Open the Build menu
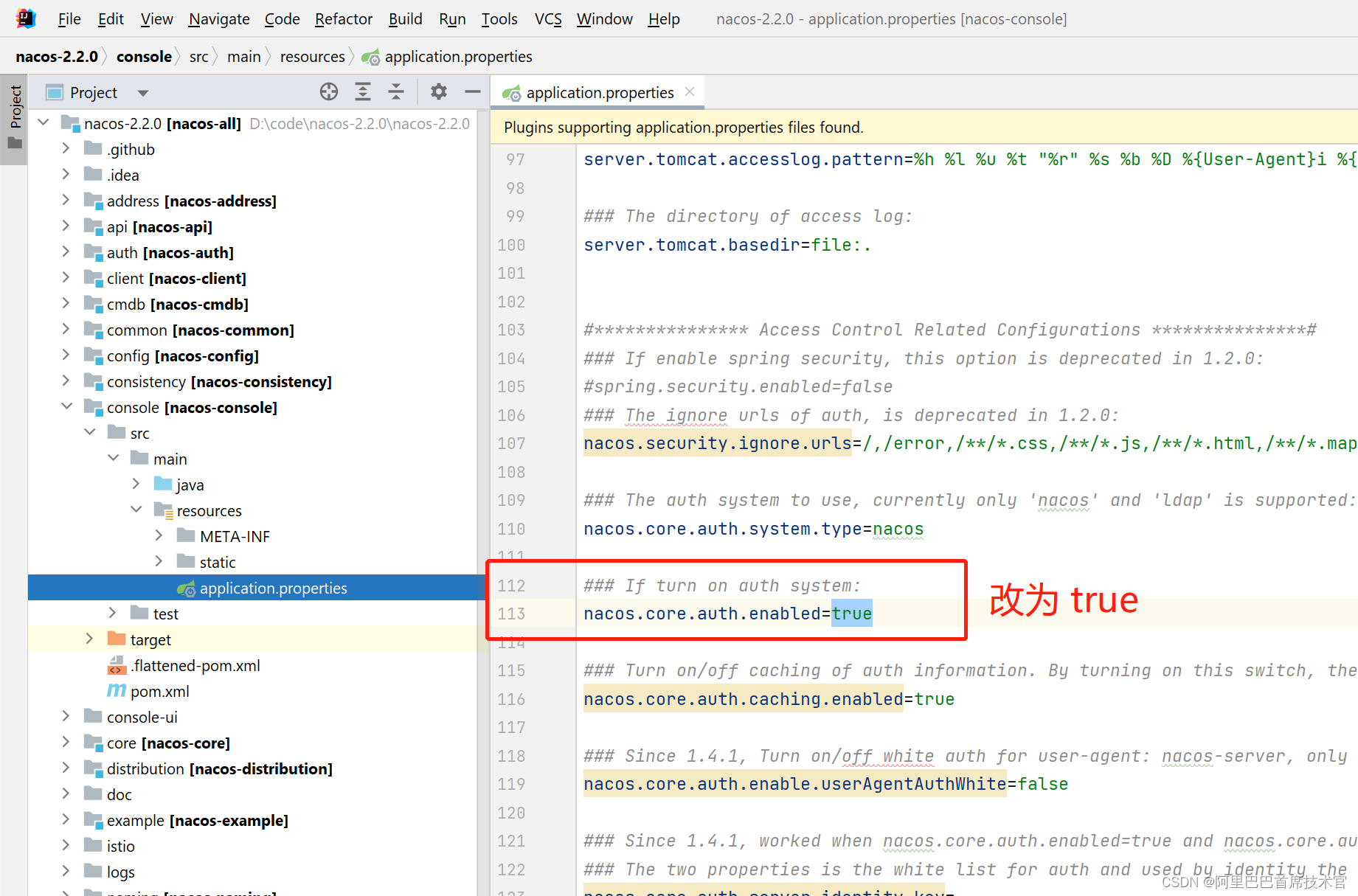Viewport: 1358px width, 896px height. point(406,18)
